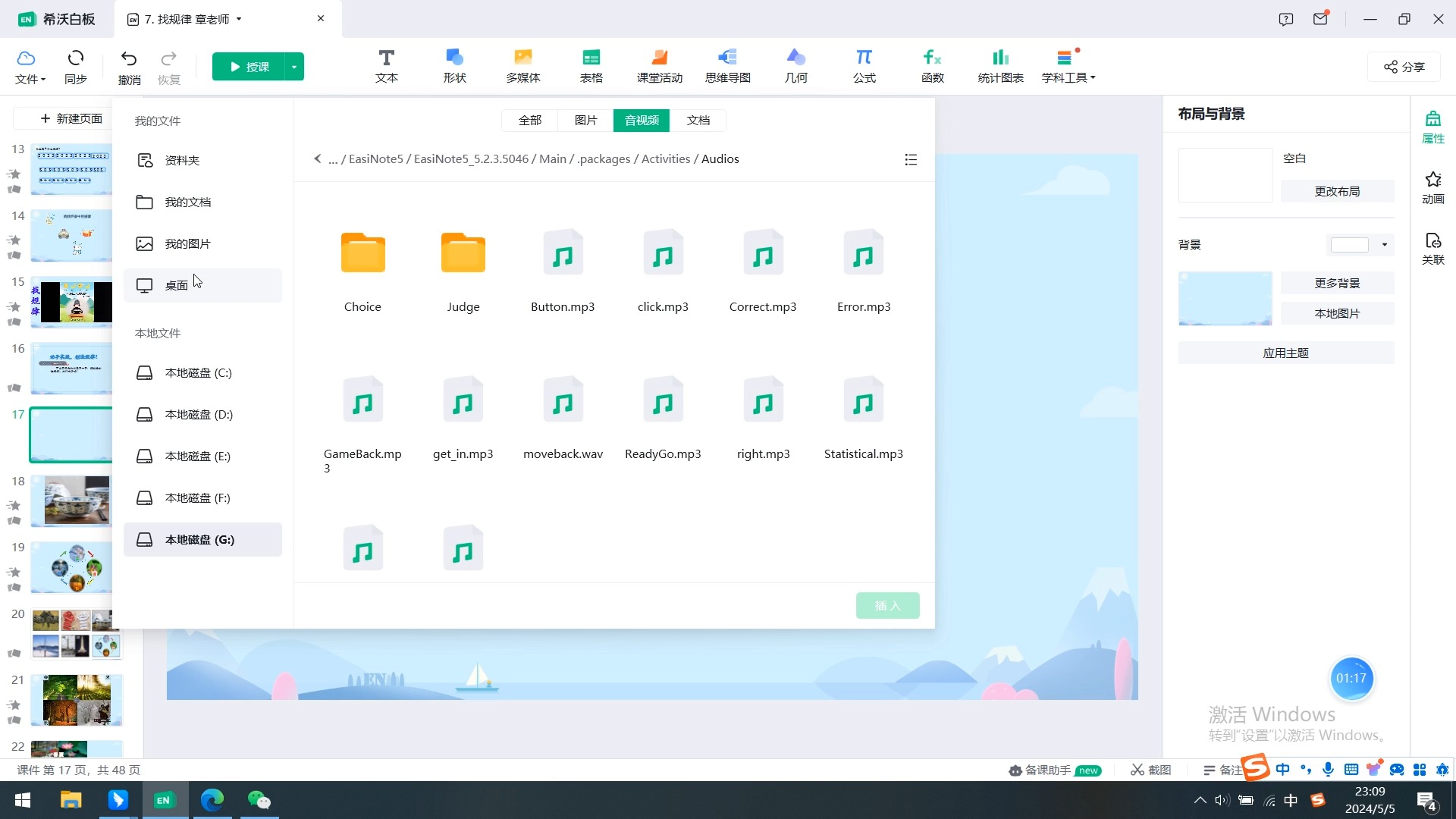This screenshot has width=1456, height=819.
Task: Insert a 表格 table
Action: tap(591, 66)
